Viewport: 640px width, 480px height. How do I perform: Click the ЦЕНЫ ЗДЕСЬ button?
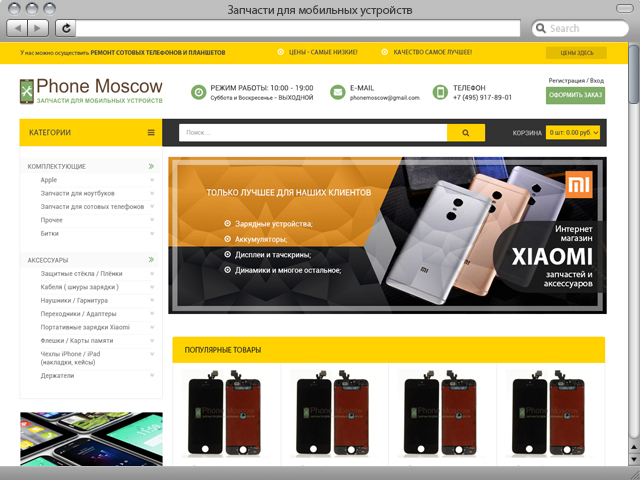[576, 53]
